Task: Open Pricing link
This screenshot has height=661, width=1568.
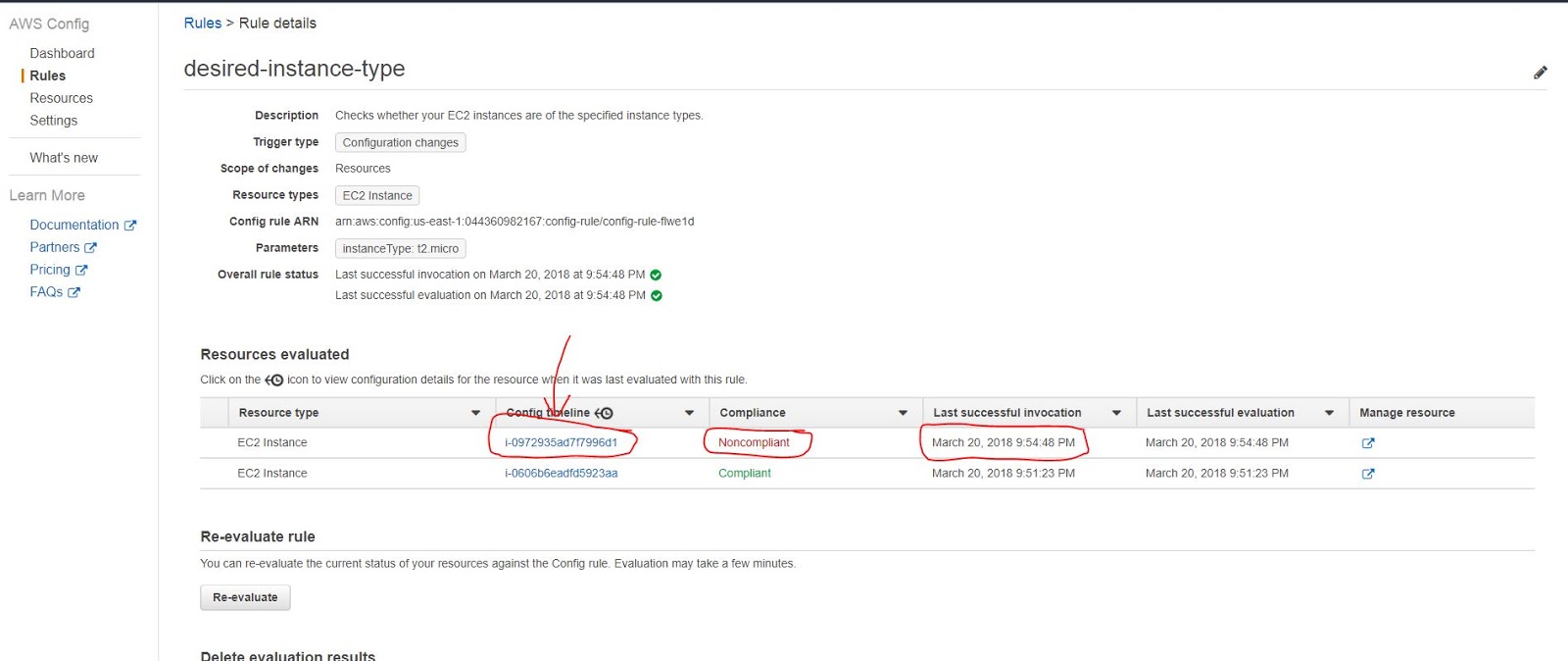Action: coord(50,270)
